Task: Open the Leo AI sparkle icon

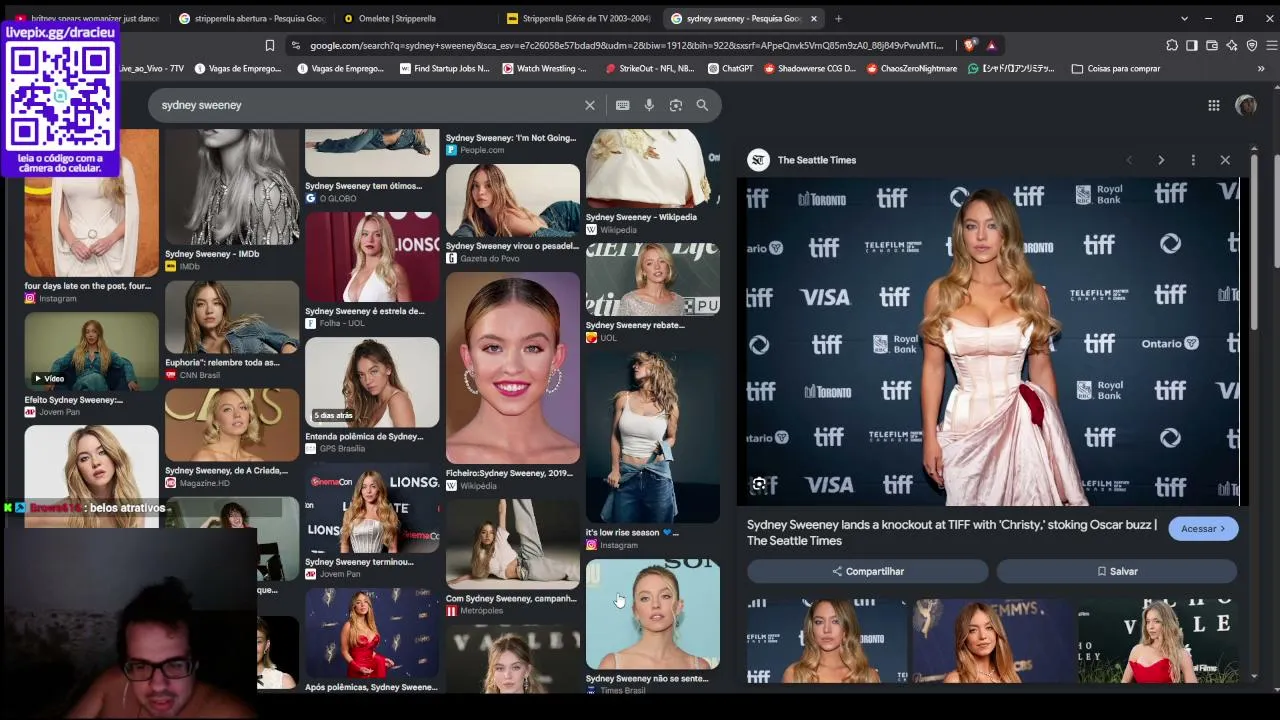Action: (1232, 45)
